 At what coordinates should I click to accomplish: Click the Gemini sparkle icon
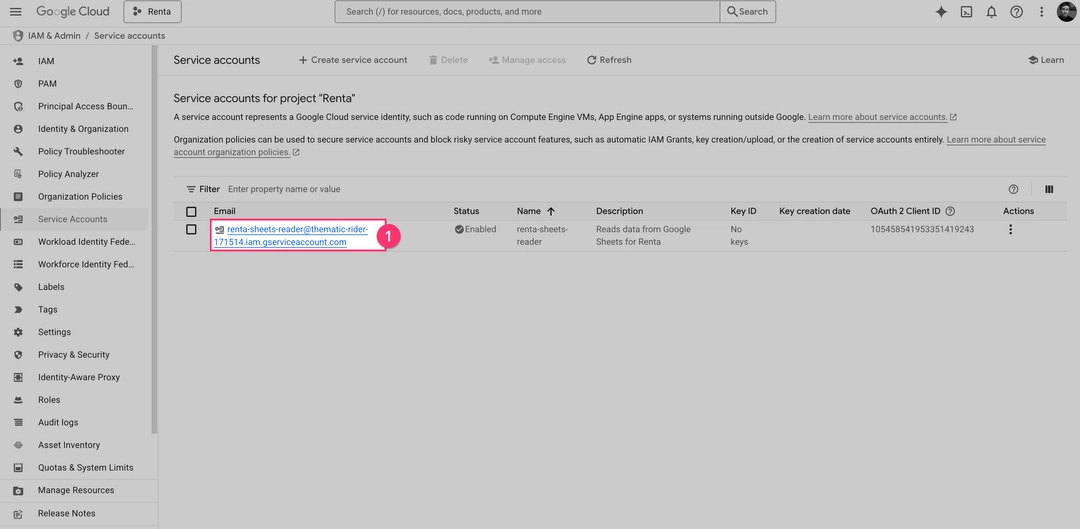point(941,12)
